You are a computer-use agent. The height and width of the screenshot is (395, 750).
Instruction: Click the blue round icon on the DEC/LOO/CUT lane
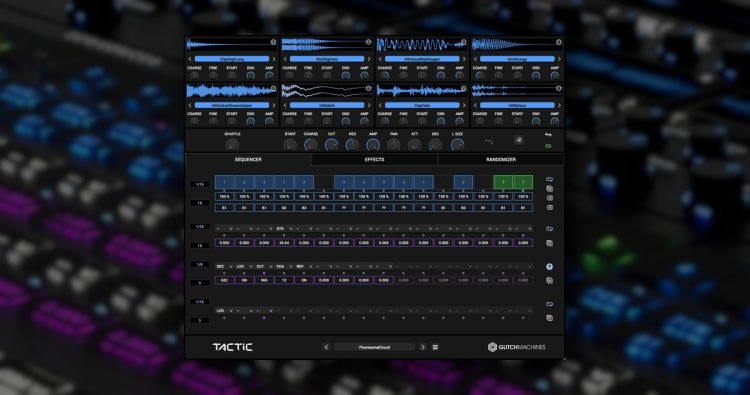click(x=549, y=267)
